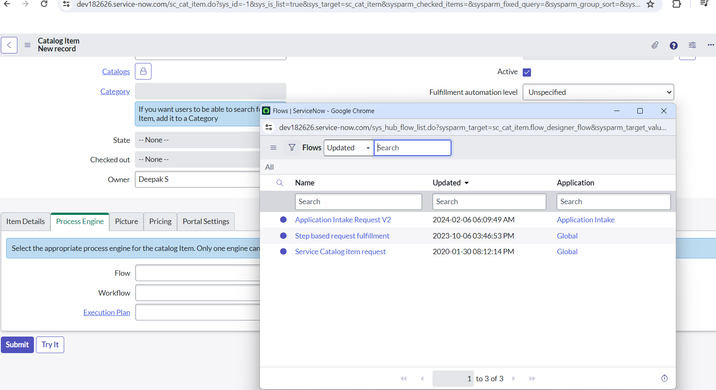Open the Category label link

click(x=115, y=91)
